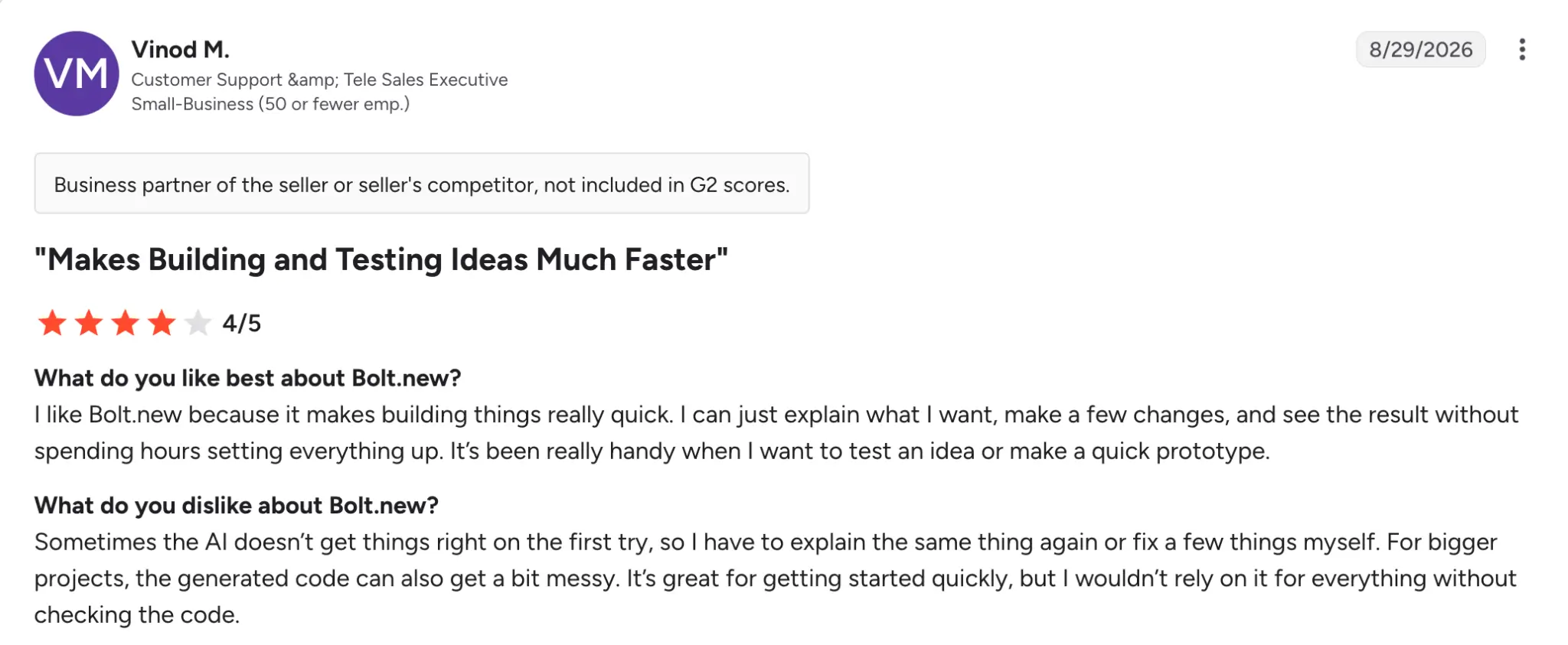Click the third orange rating star
1568x645 pixels.
click(125, 323)
